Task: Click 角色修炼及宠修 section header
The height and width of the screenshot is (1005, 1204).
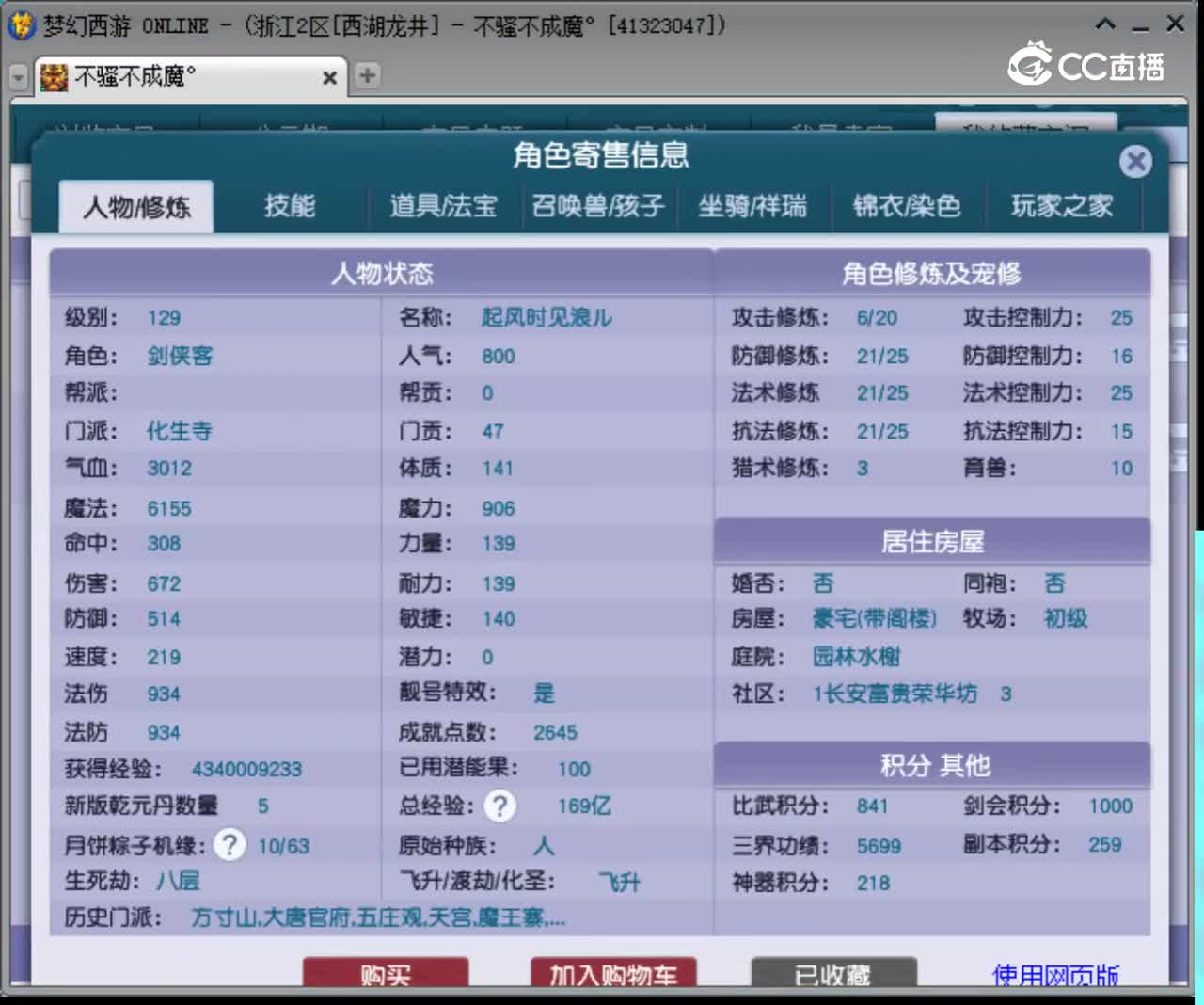Action: [x=931, y=274]
